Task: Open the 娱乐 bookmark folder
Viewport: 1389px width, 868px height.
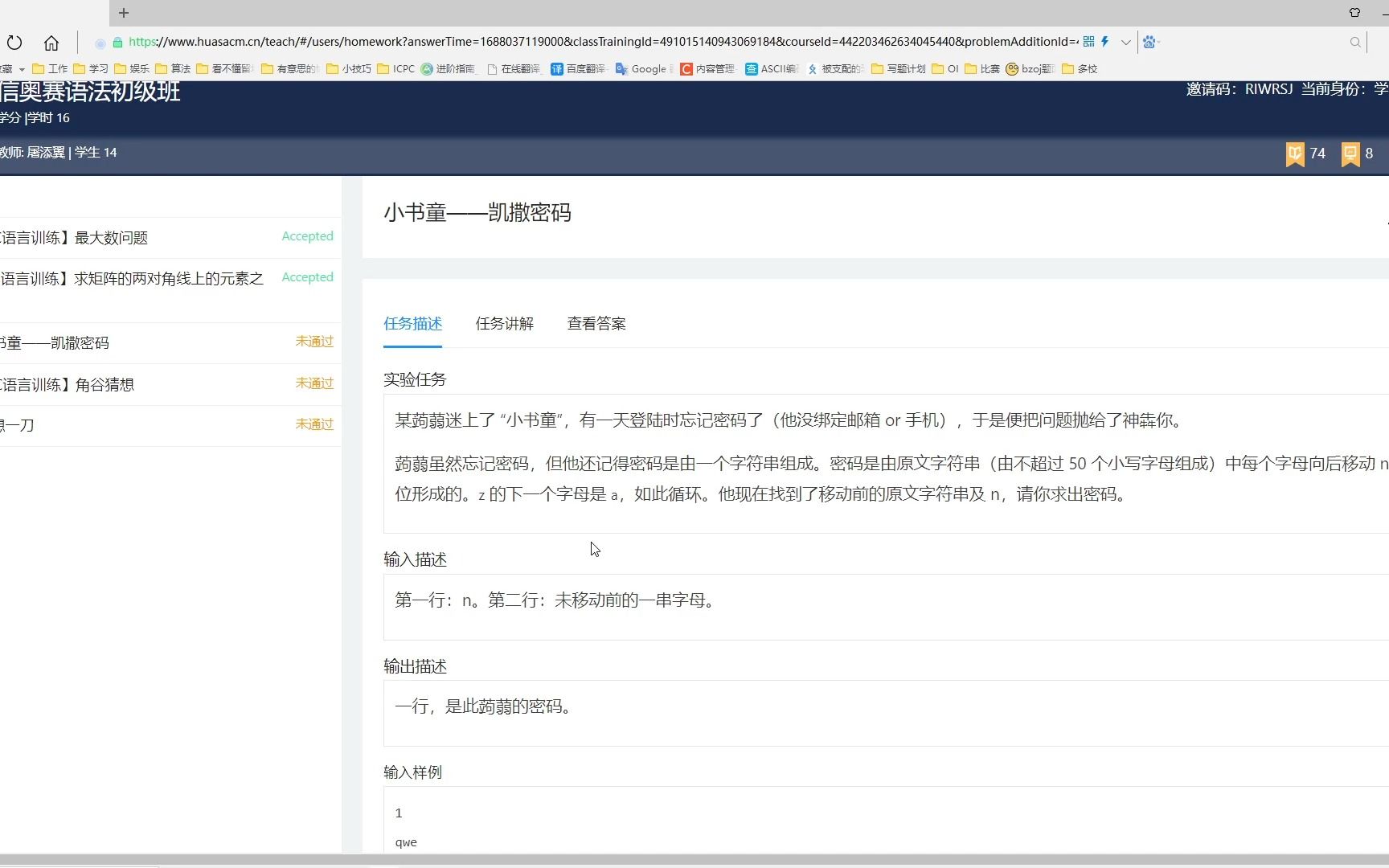Action: [132, 69]
